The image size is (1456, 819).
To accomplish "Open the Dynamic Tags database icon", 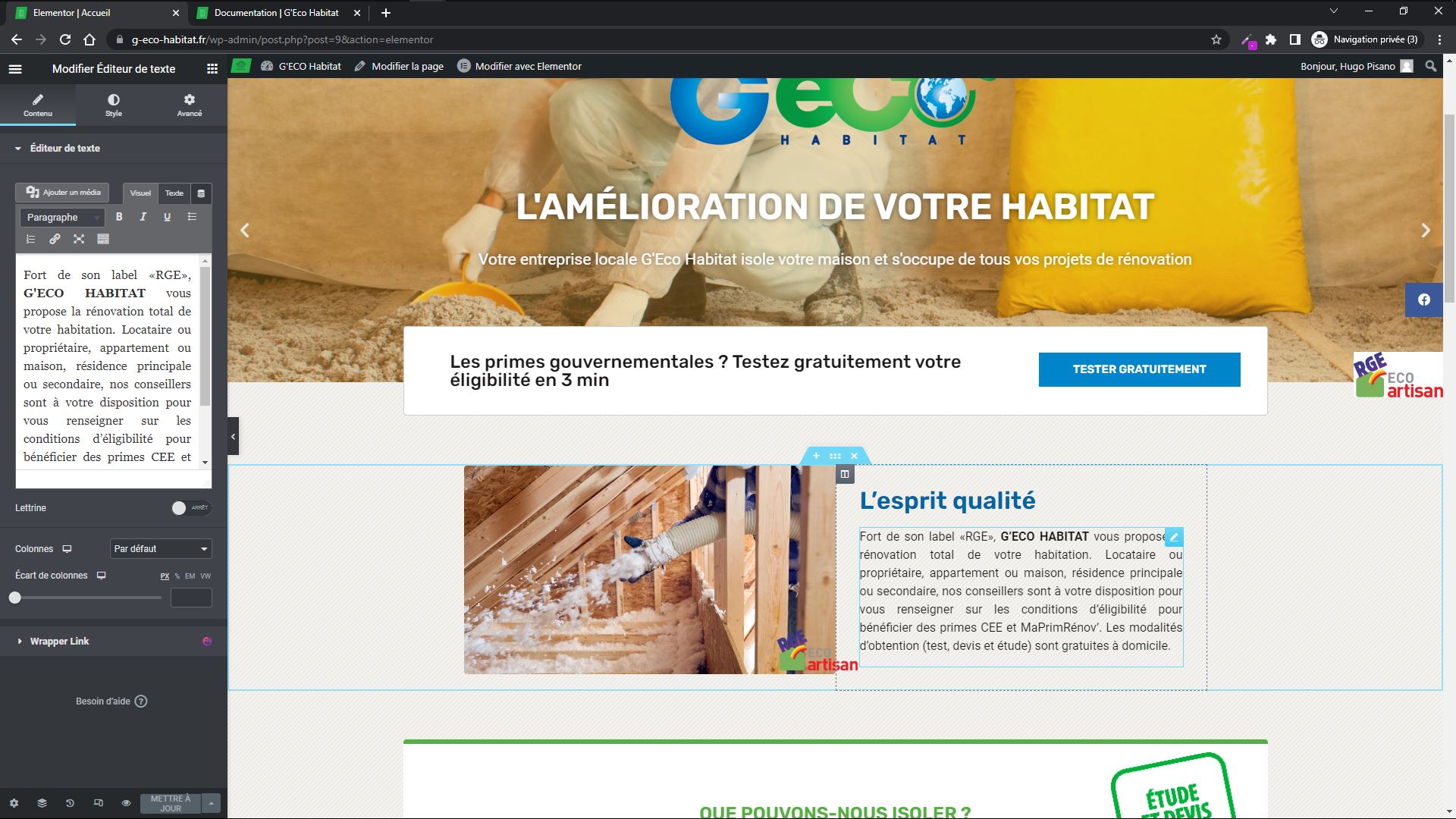I will (x=201, y=193).
